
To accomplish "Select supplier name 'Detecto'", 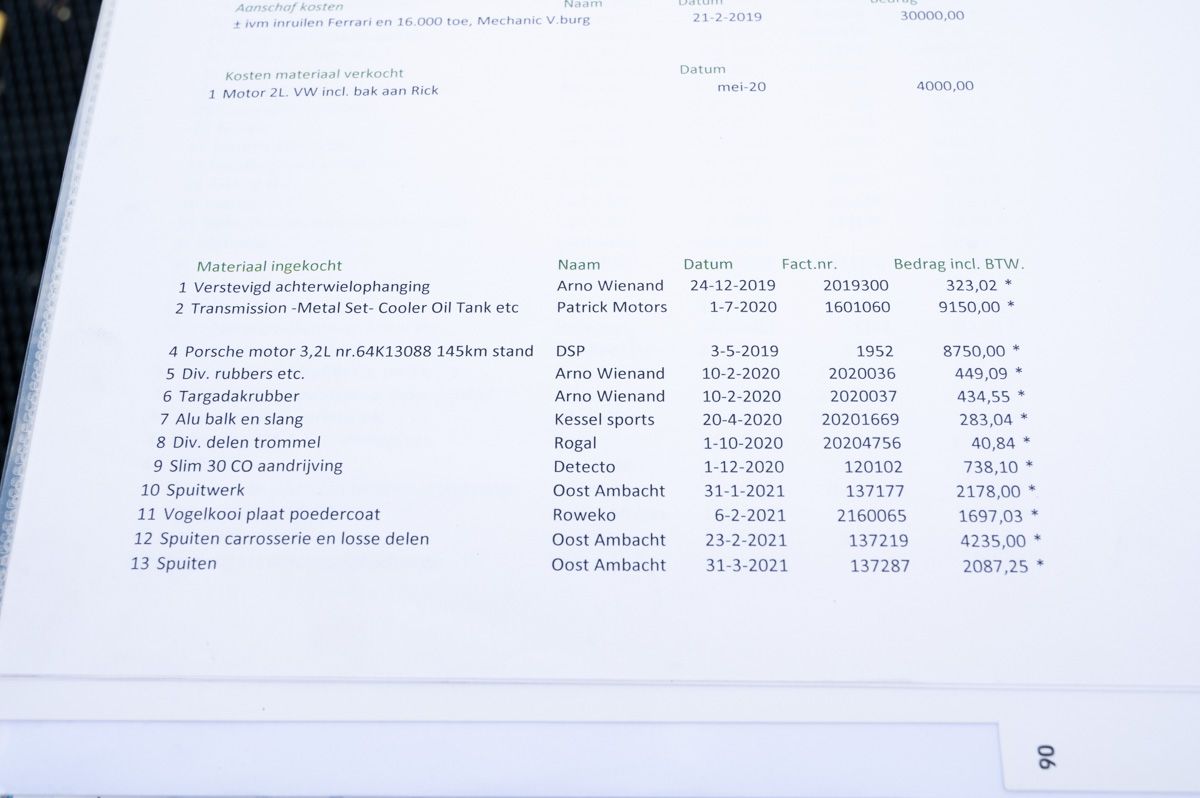I will tap(584, 466).
